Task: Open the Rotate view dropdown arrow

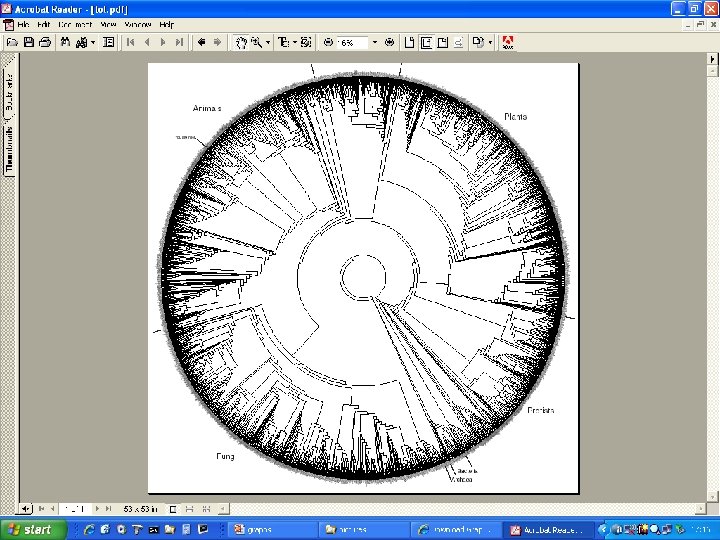Action: 490,43
